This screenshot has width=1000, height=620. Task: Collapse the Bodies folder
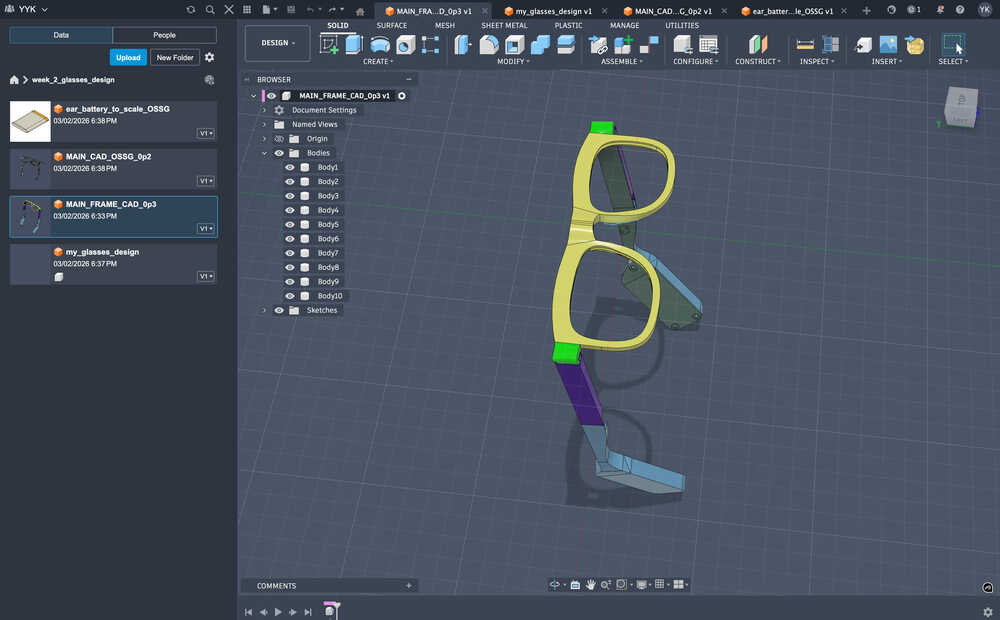(264, 152)
